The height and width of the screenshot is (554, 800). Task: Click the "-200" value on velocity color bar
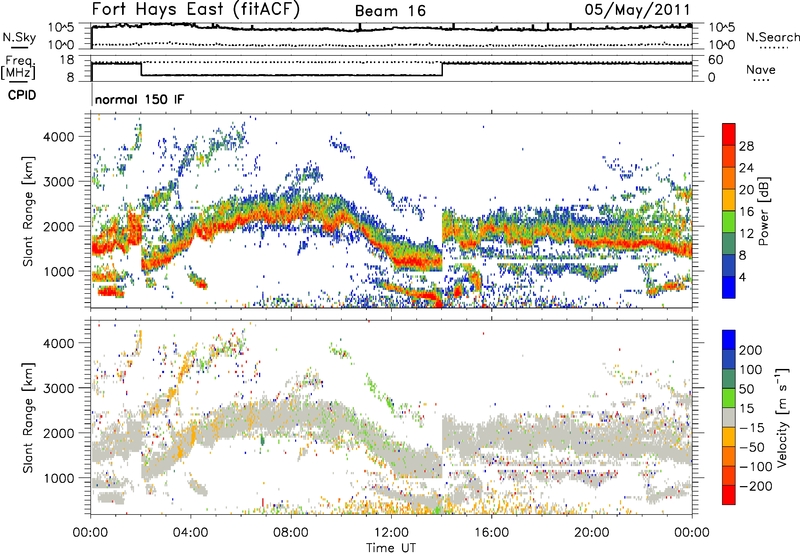coord(756,486)
